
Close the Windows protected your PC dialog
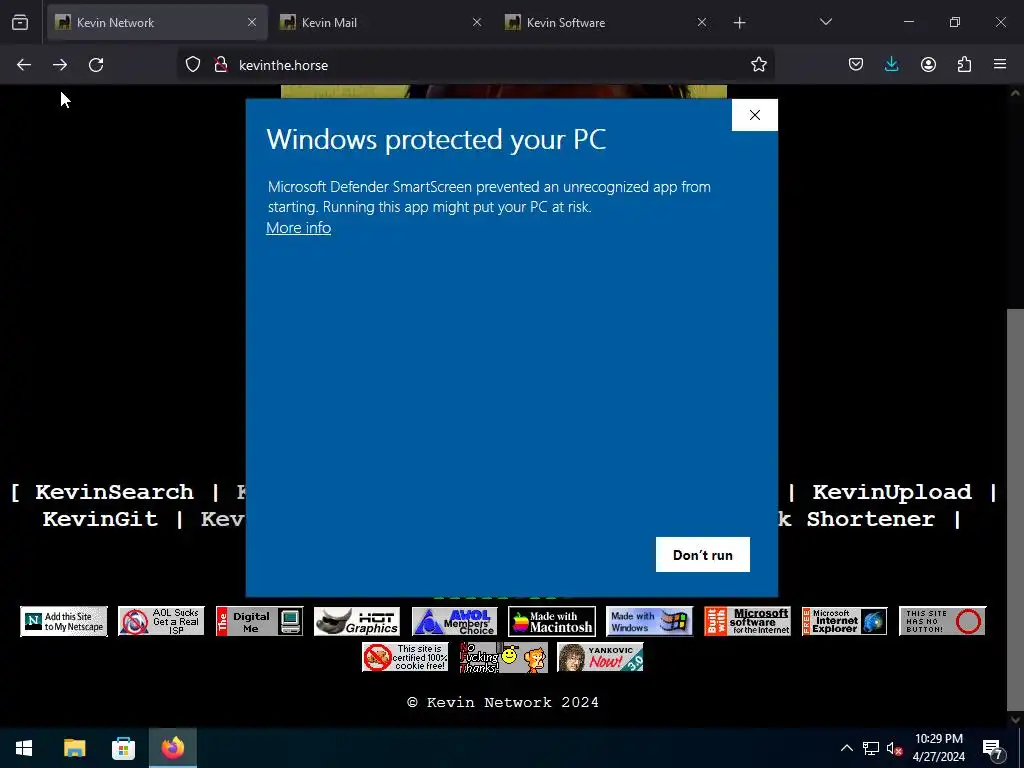pos(754,115)
